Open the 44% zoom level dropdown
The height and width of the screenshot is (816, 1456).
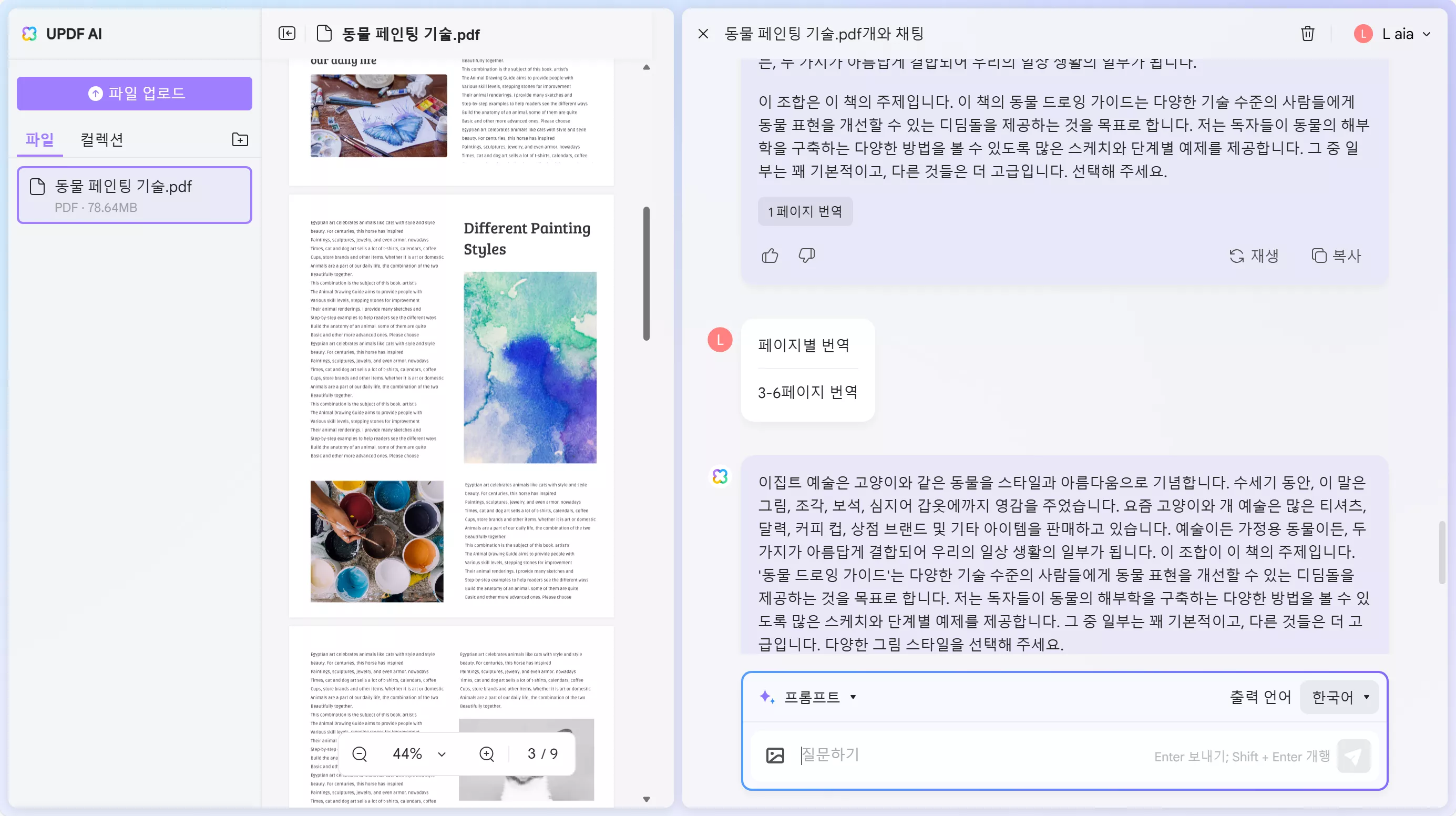[x=419, y=754]
